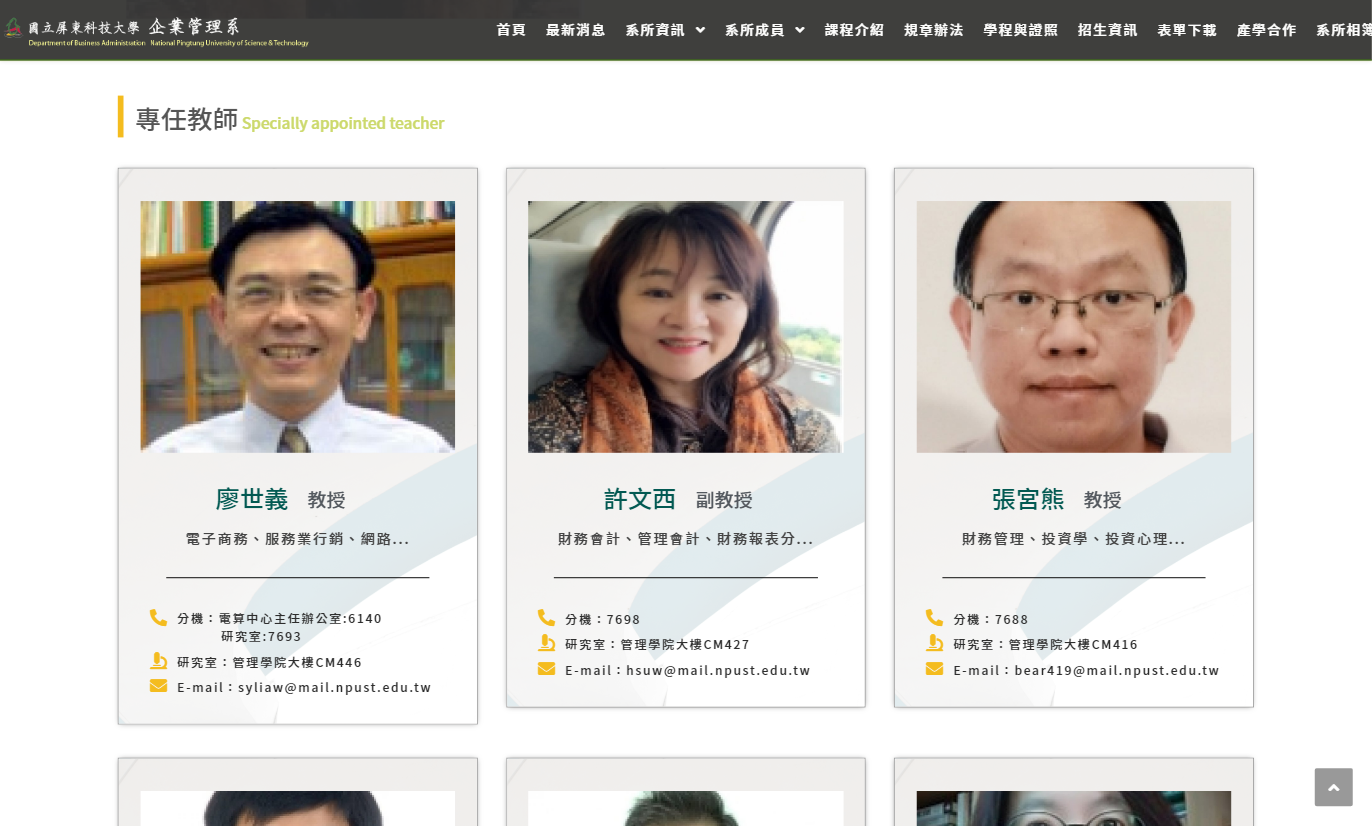1372x826 pixels.
Task: Click the office icon in 許文西's card
Action: click(x=546, y=643)
